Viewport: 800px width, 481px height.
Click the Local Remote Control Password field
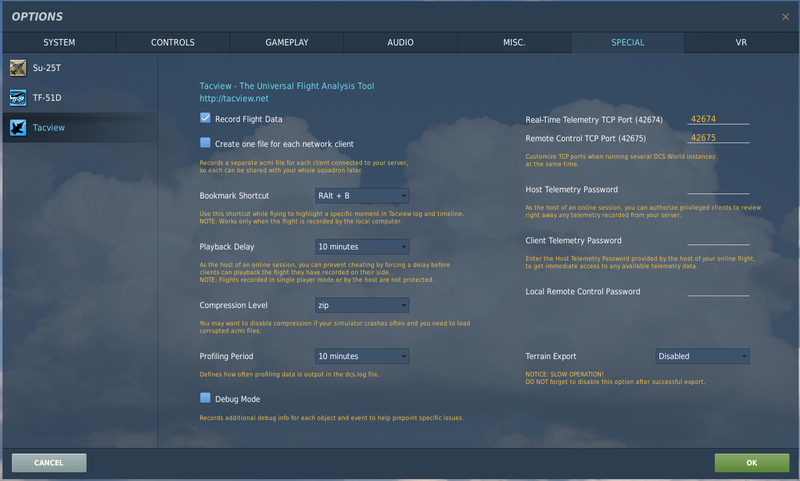point(718,291)
